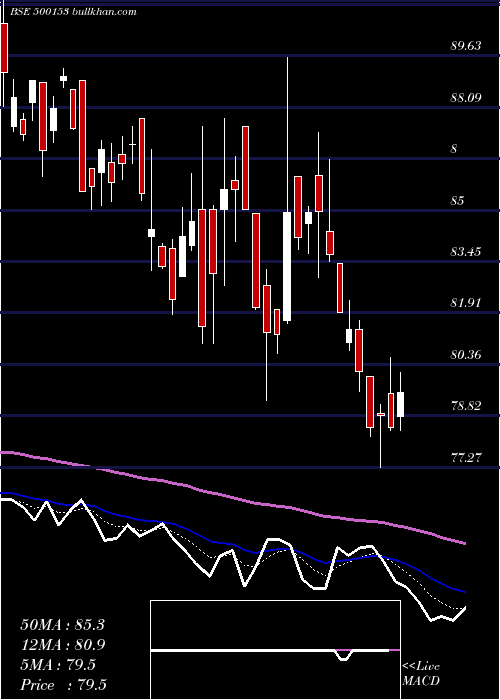Image resolution: width=500 pixels, height=700 pixels.
Task: Click the 5MA : 79.5 readout
Action: 58,665
